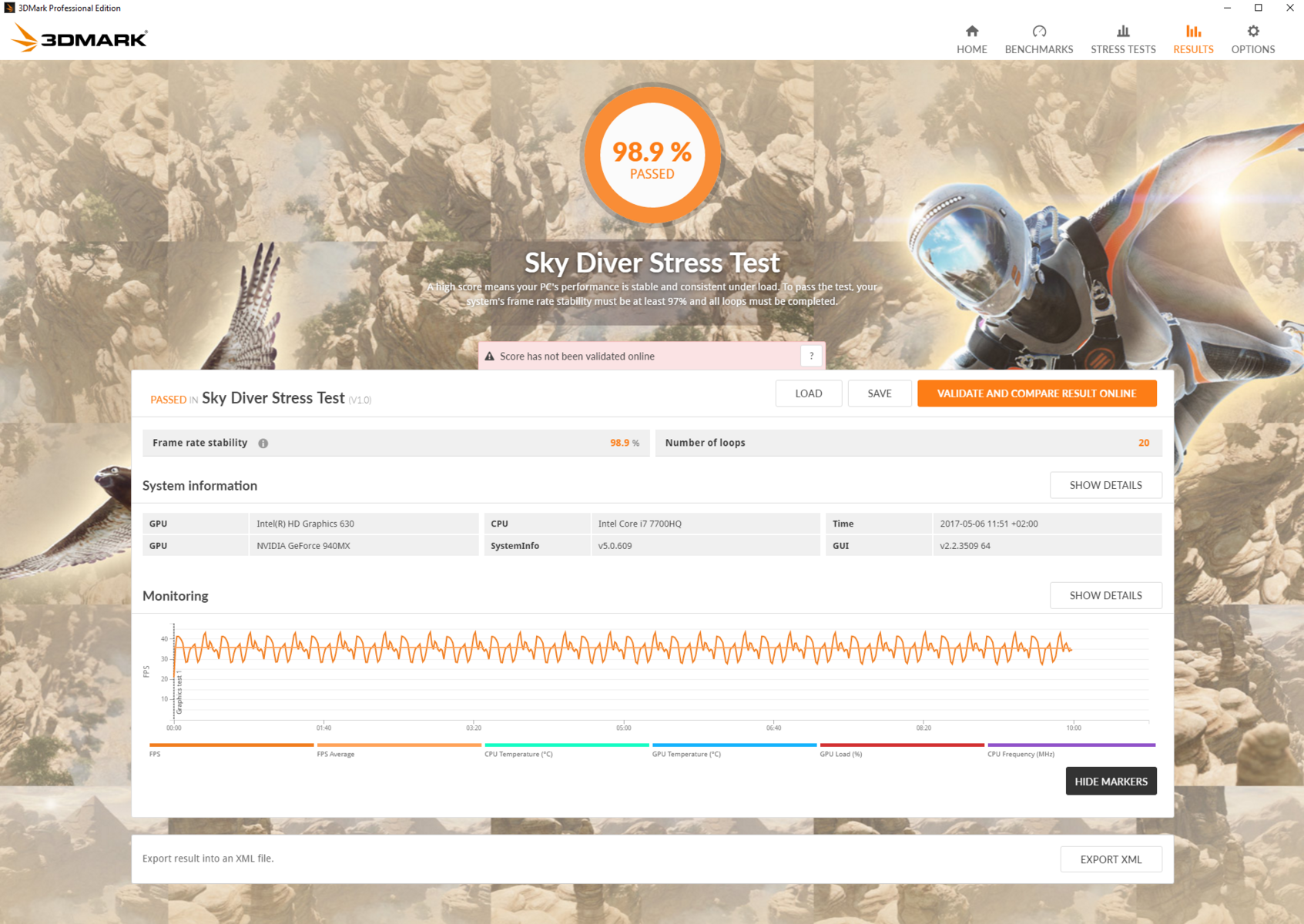
Task: Click the SystemInfo version v5.0.609
Action: tap(615, 546)
